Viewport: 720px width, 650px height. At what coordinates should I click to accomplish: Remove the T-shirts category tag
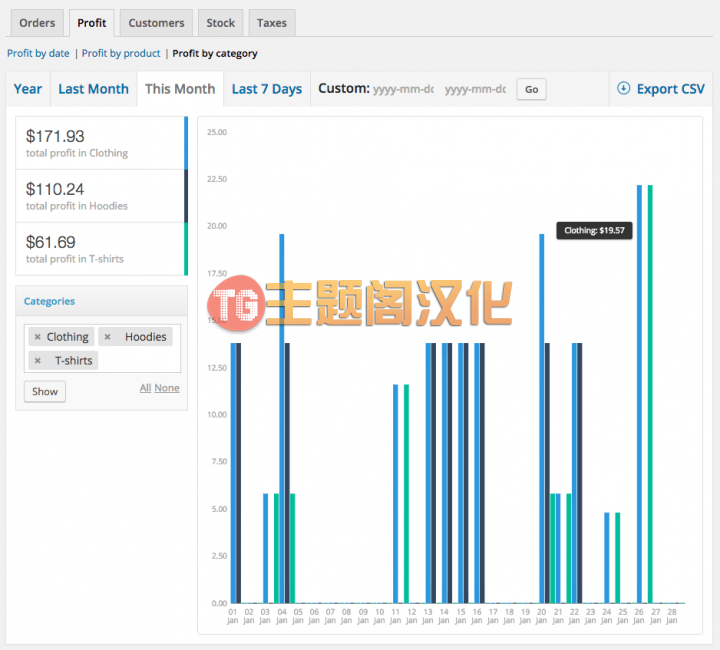click(x=38, y=361)
